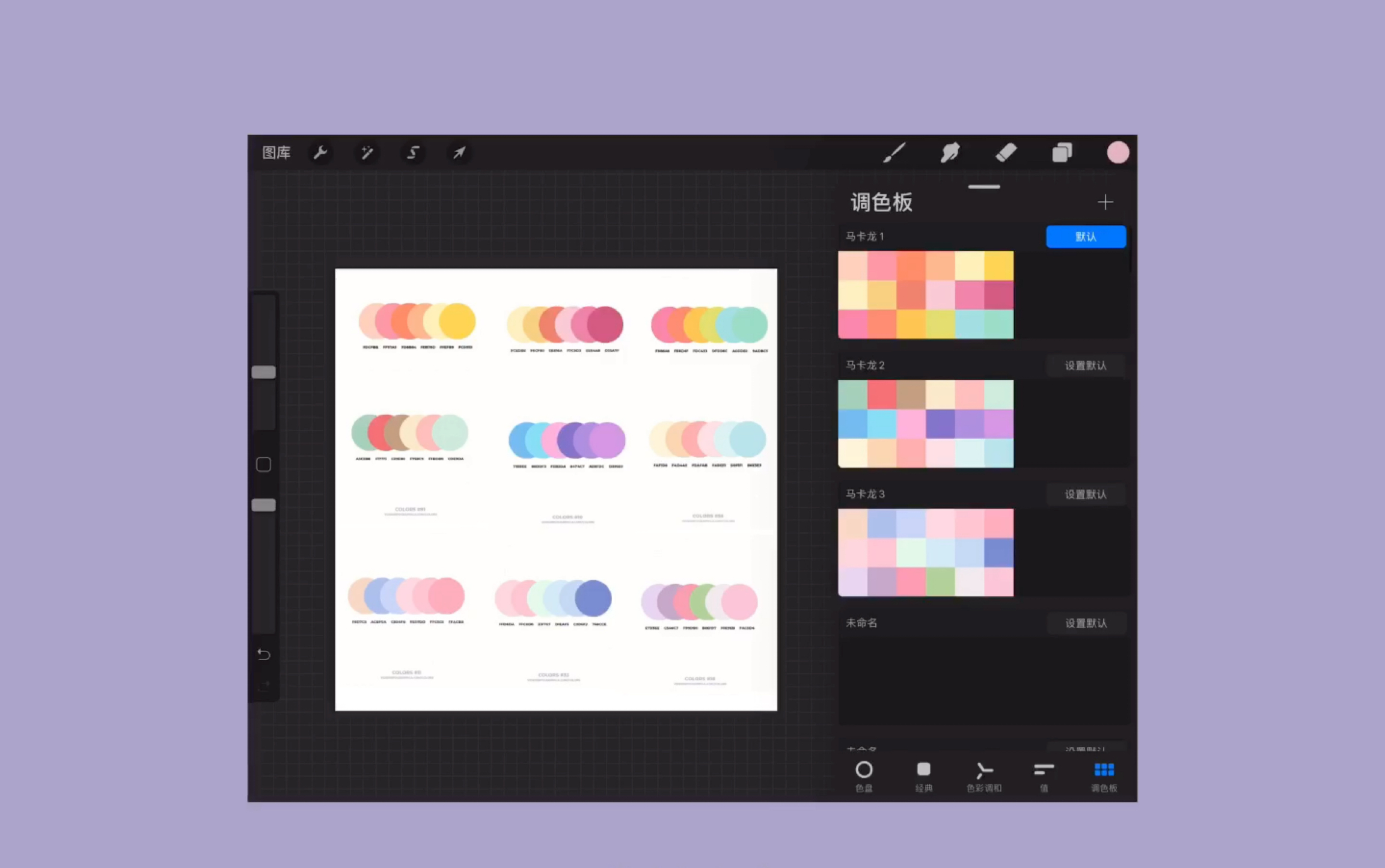Viewport: 1385px width, 868px height.
Task: Click the brush opacity slider handle
Action: (263, 505)
